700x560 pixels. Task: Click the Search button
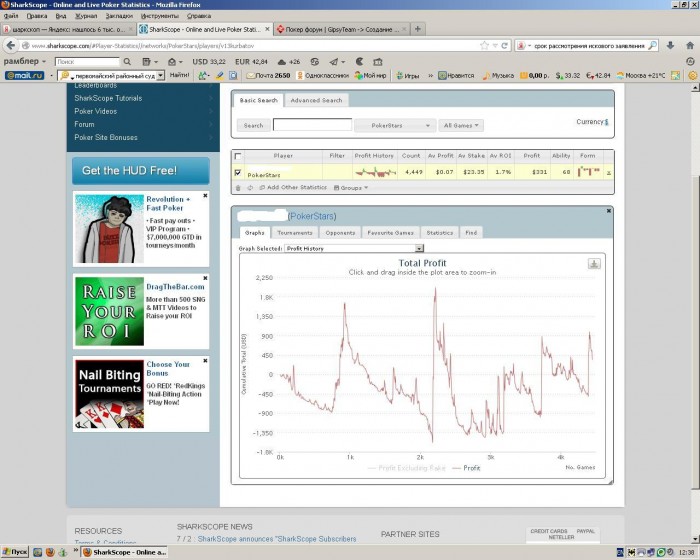[x=253, y=125]
